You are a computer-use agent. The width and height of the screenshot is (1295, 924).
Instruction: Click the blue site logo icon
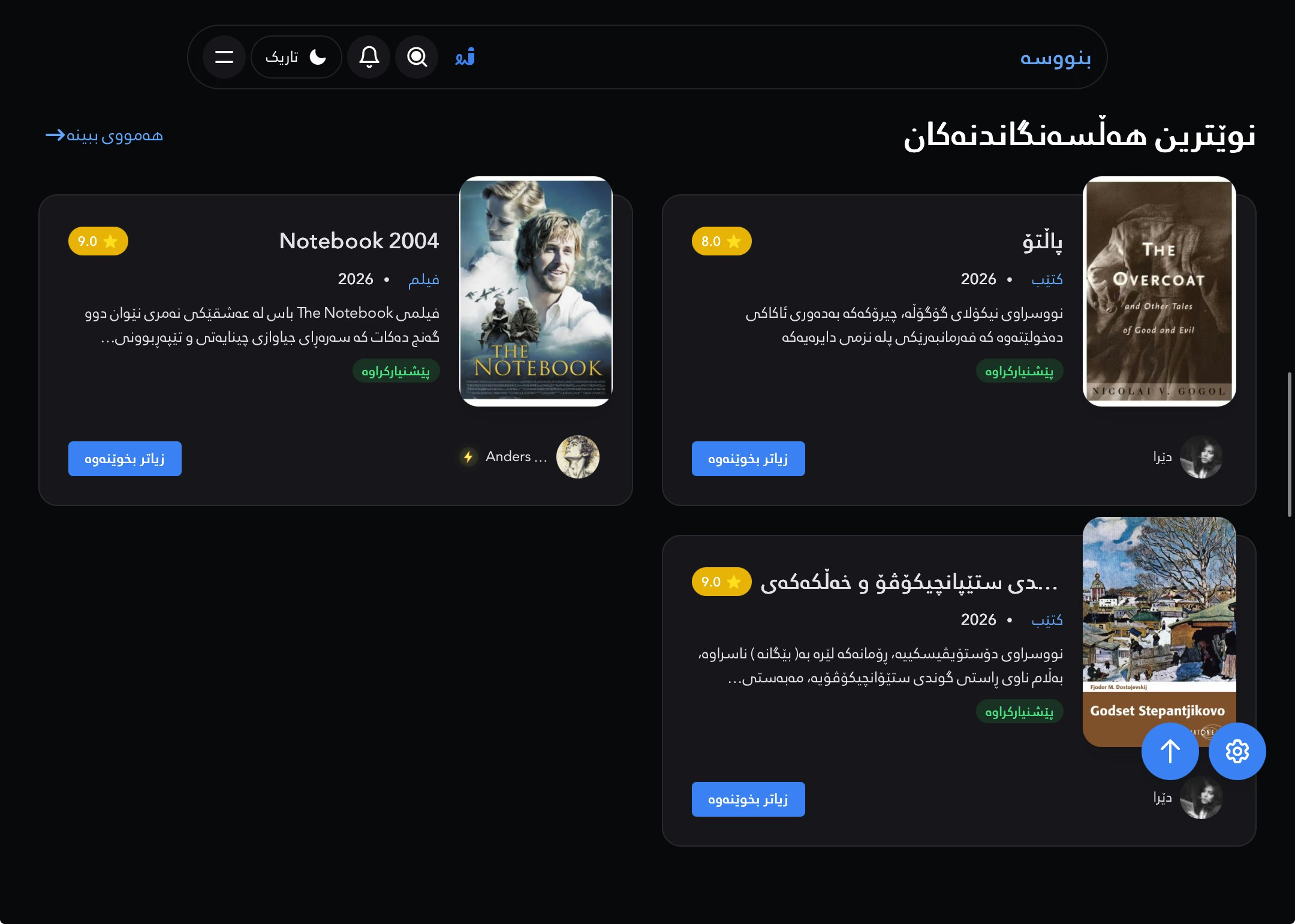(466, 57)
